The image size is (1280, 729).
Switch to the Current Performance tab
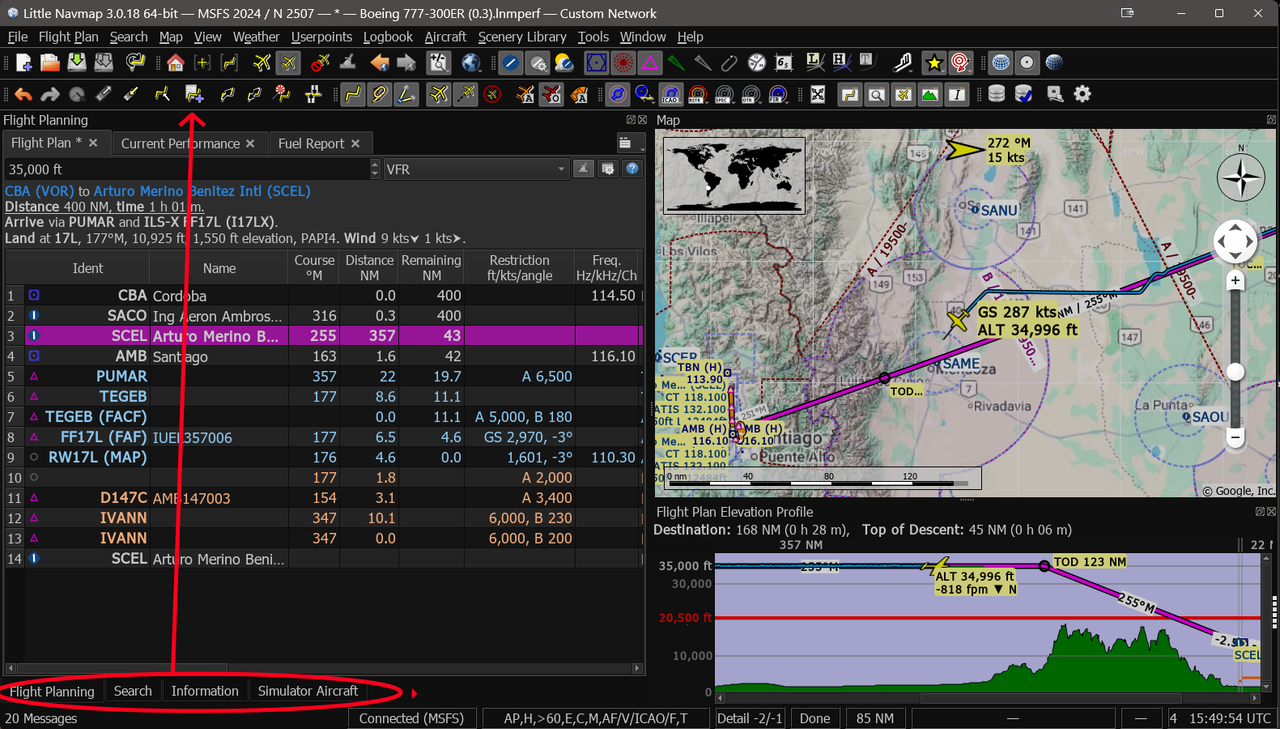click(x=181, y=143)
